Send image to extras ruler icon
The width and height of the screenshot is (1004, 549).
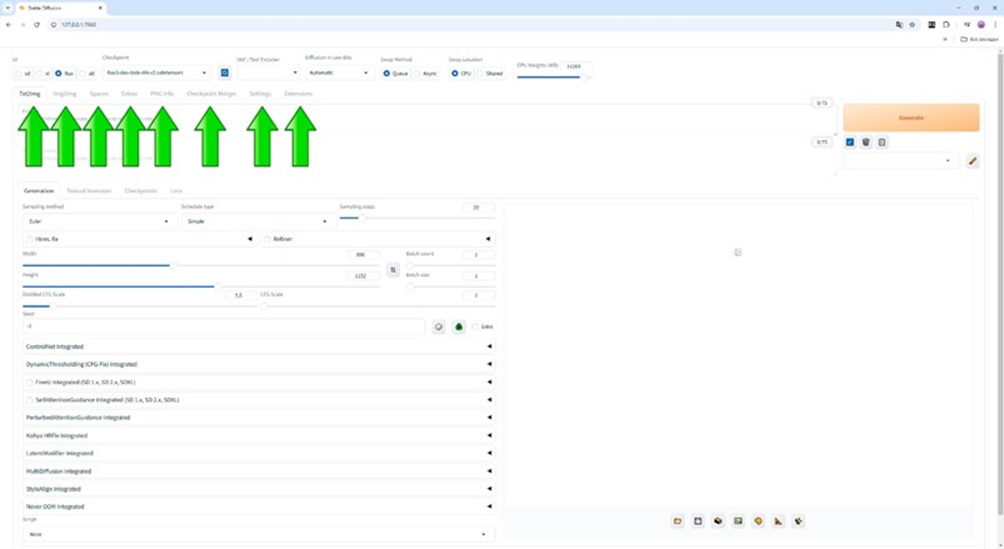[778, 521]
